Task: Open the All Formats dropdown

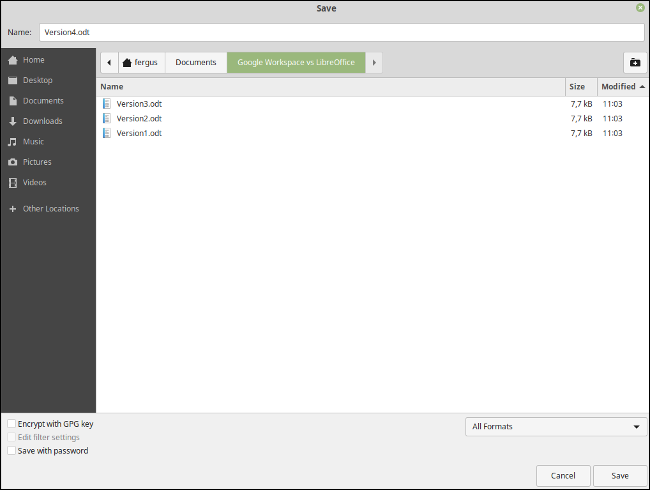Action: click(556, 427)
